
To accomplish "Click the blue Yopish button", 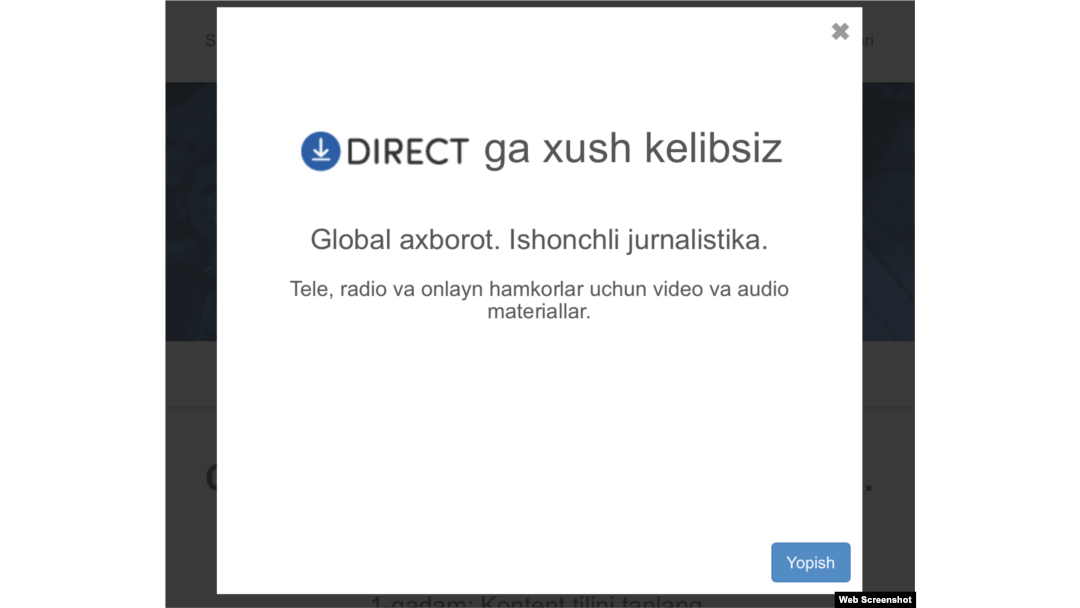I will [x=810, y=563].
